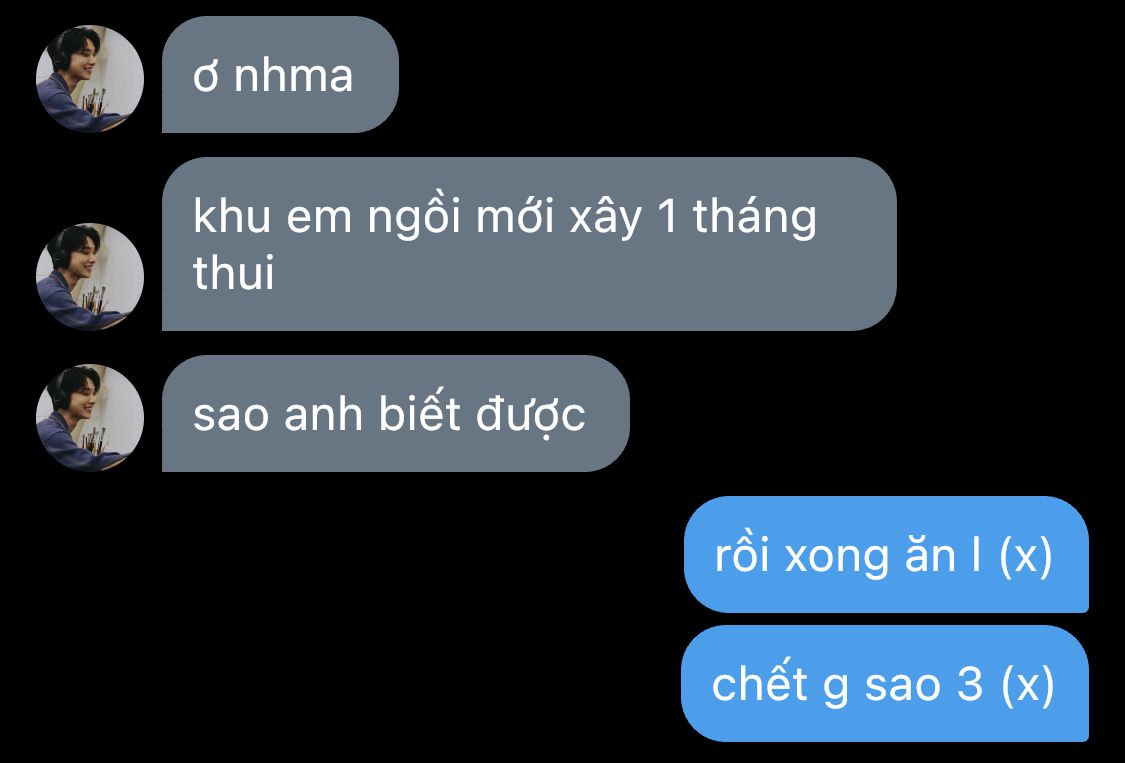
Task: Click the number "3" in last blue message
Action: coord(969,684)
